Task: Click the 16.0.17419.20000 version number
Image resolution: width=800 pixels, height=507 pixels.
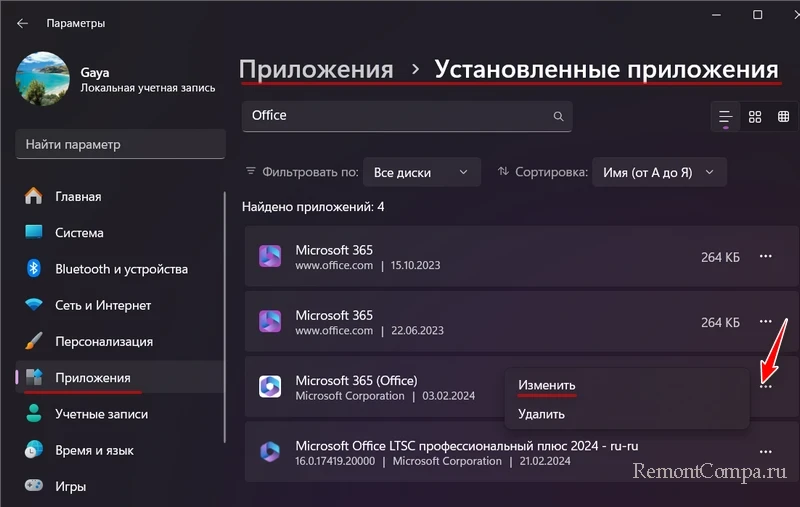Action: (x=335, y=461)
